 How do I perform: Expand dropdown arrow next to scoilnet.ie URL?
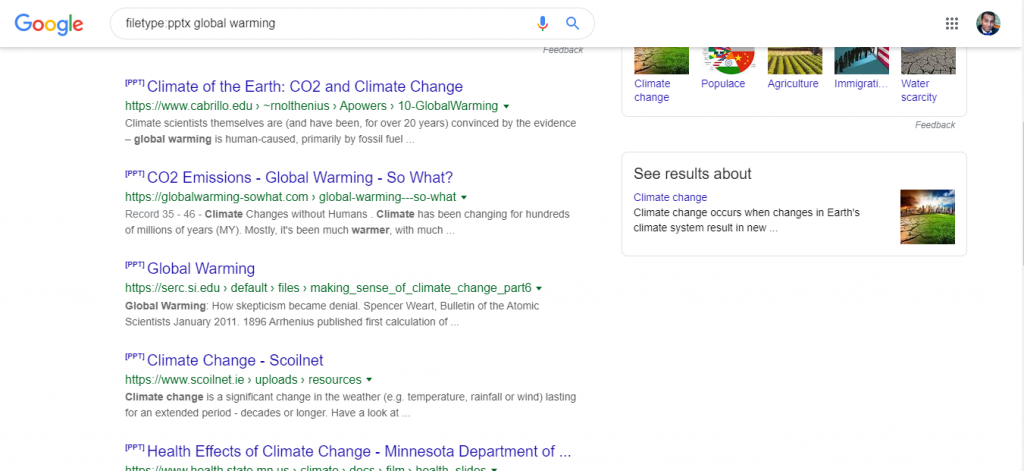point(369,380)
